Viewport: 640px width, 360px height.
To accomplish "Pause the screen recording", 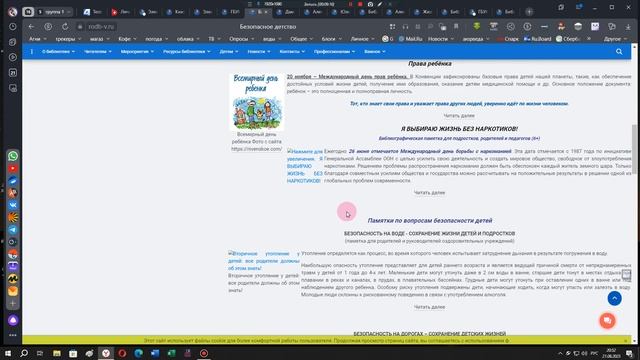I will [350, 4].
